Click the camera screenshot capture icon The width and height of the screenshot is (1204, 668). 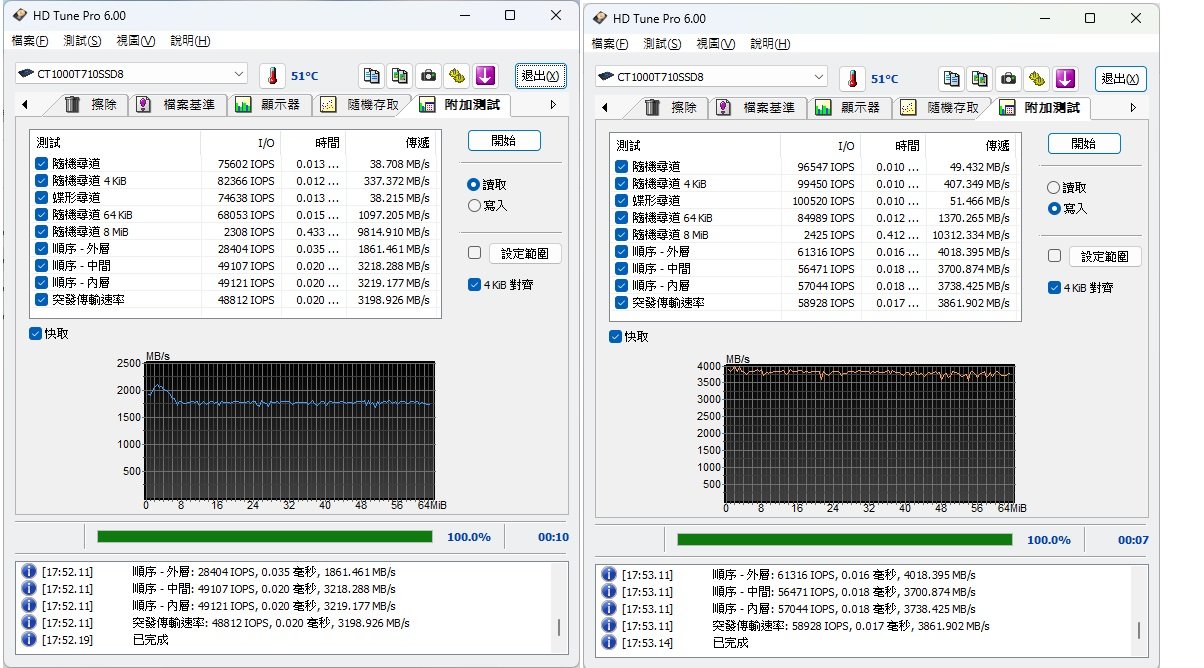[427, 75]
